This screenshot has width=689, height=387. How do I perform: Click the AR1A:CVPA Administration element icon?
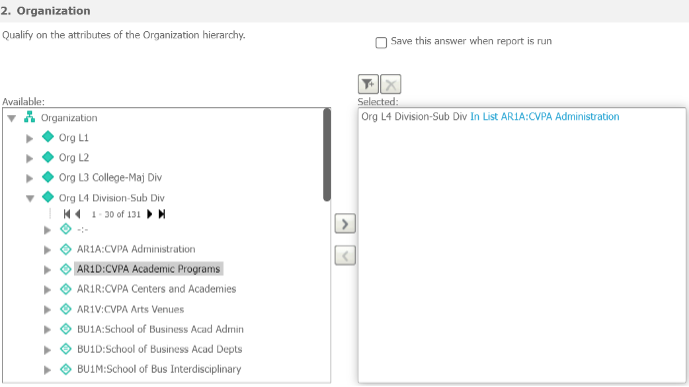click(x=65, y=249)
